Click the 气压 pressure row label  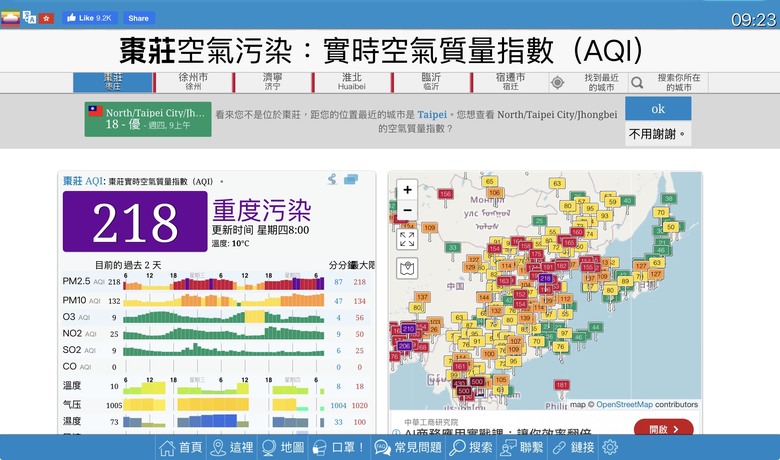pyautogui.click(x=72, y=404)
